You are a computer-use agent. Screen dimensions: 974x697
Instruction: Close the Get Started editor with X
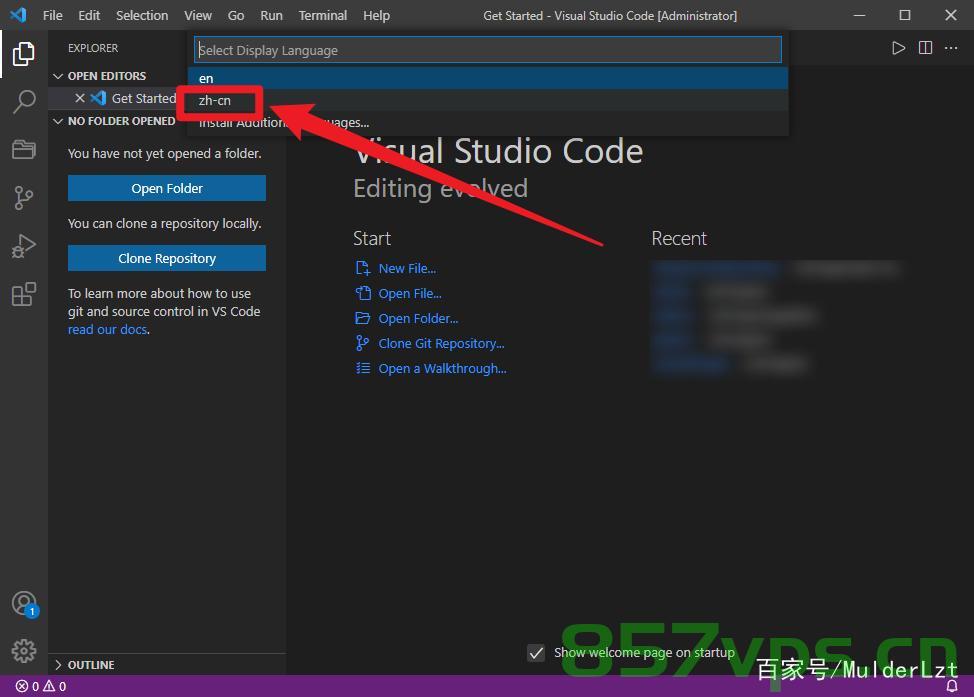click(x=80, y=98)
